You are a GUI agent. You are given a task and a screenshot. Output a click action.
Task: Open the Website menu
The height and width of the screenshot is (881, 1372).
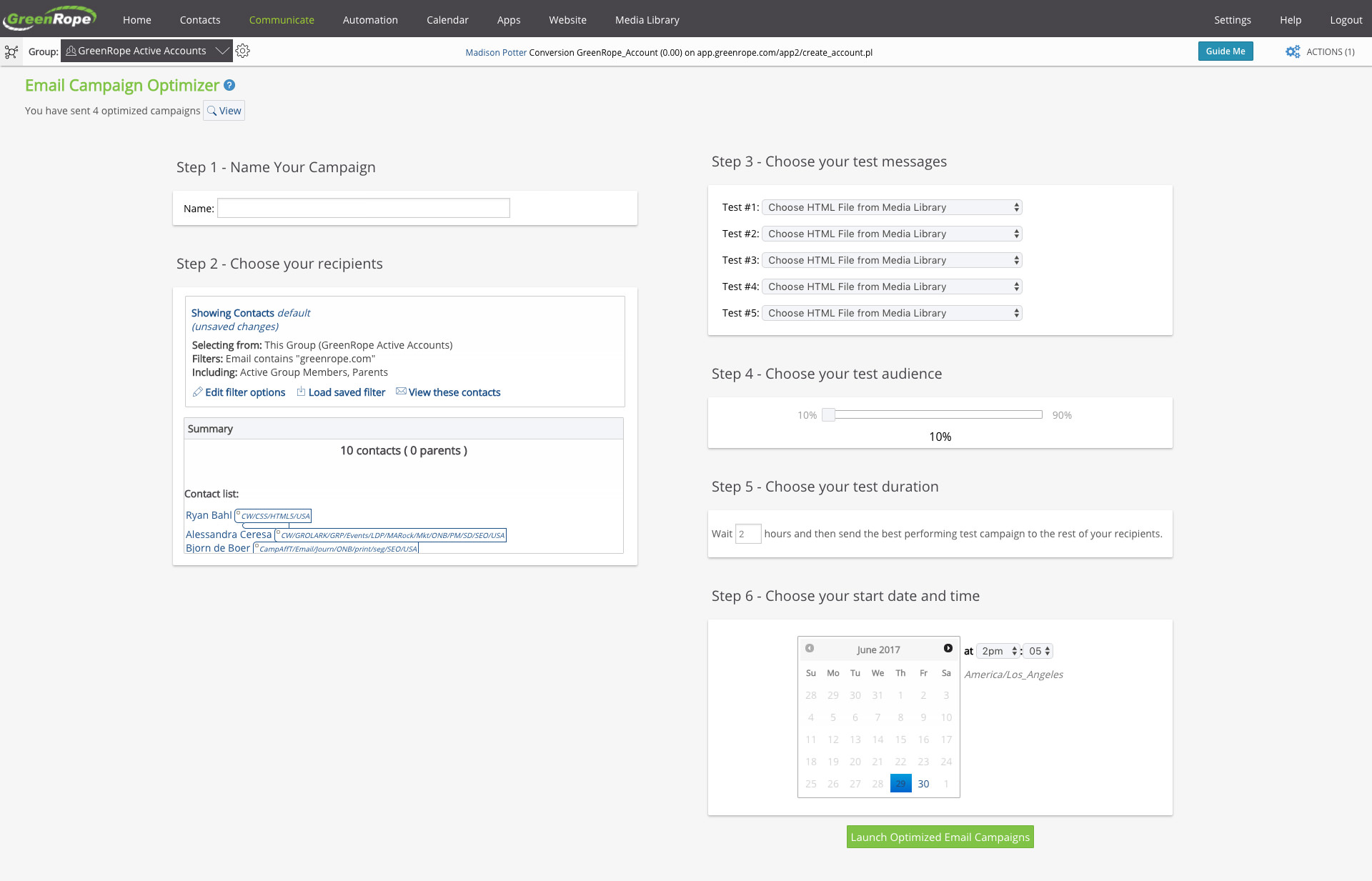pyautogui.click(x=567, y=20)
